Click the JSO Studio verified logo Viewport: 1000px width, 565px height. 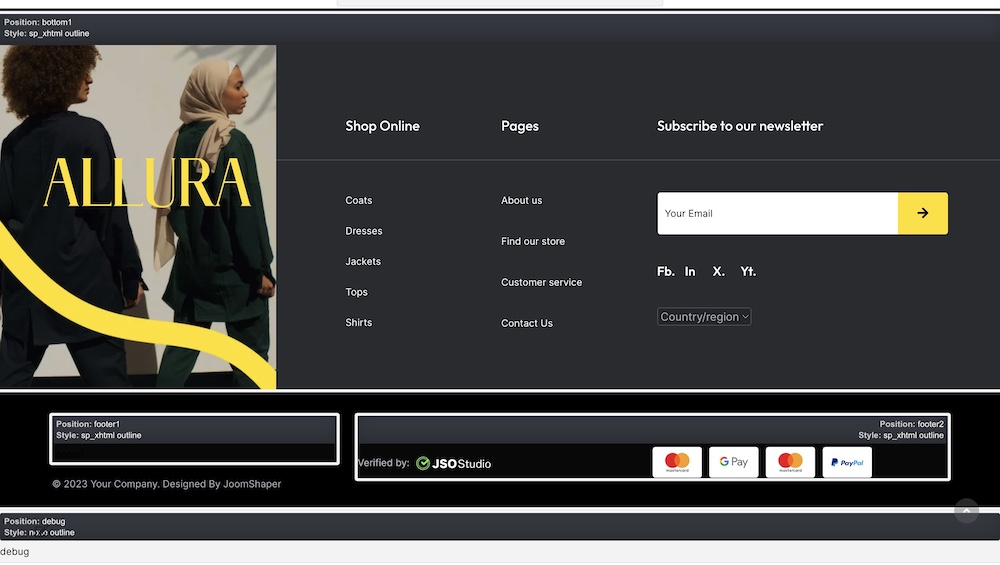tap(454, 463)
